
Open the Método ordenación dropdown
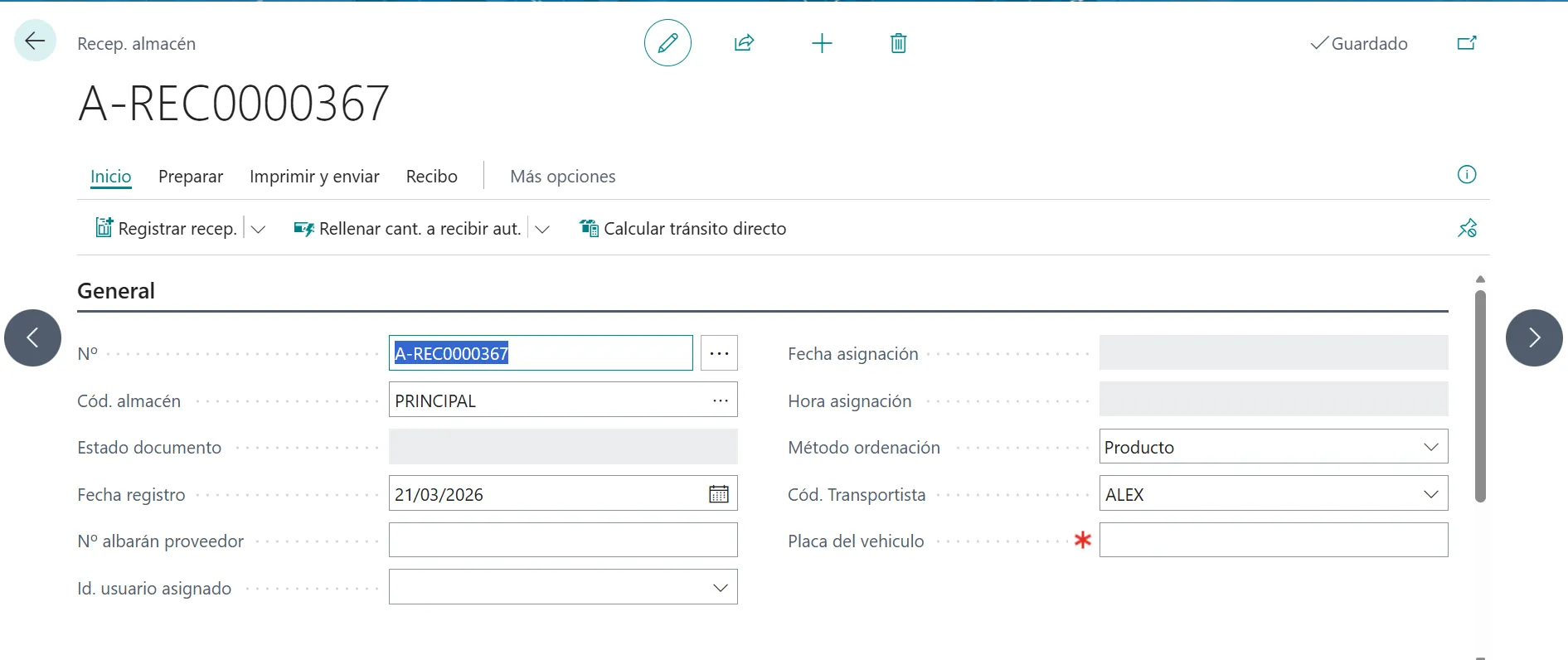click(x=1430, y=447)
